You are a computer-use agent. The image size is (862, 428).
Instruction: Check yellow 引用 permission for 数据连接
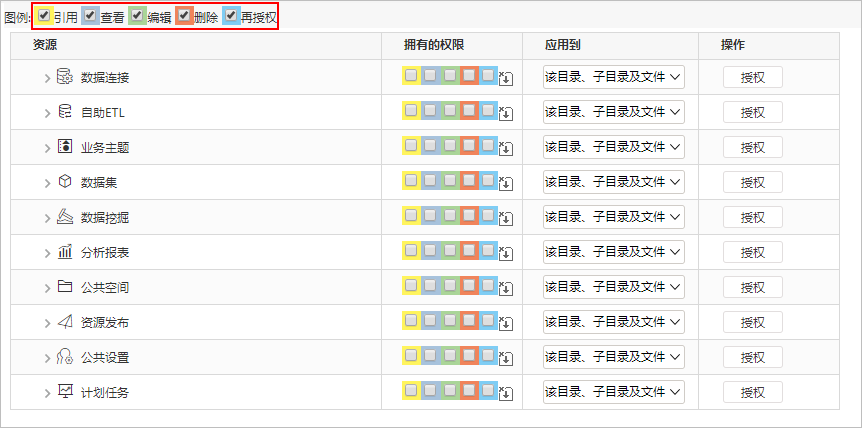(411, 75)
